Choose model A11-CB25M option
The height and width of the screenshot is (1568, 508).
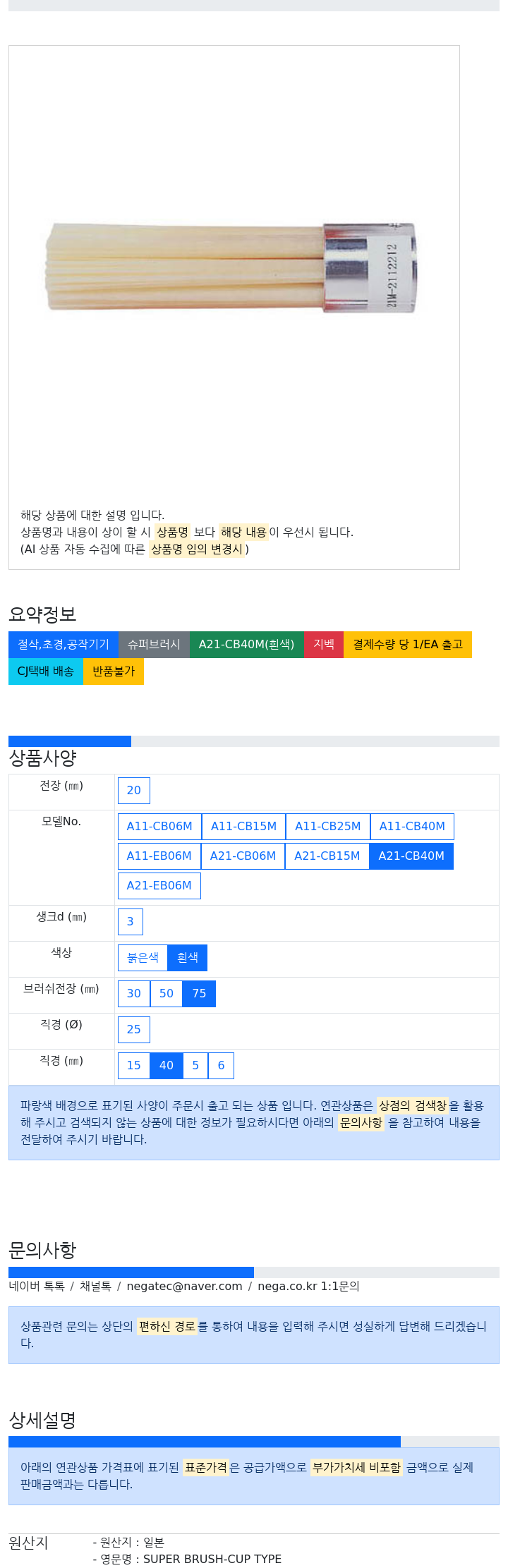pos(327,827)
